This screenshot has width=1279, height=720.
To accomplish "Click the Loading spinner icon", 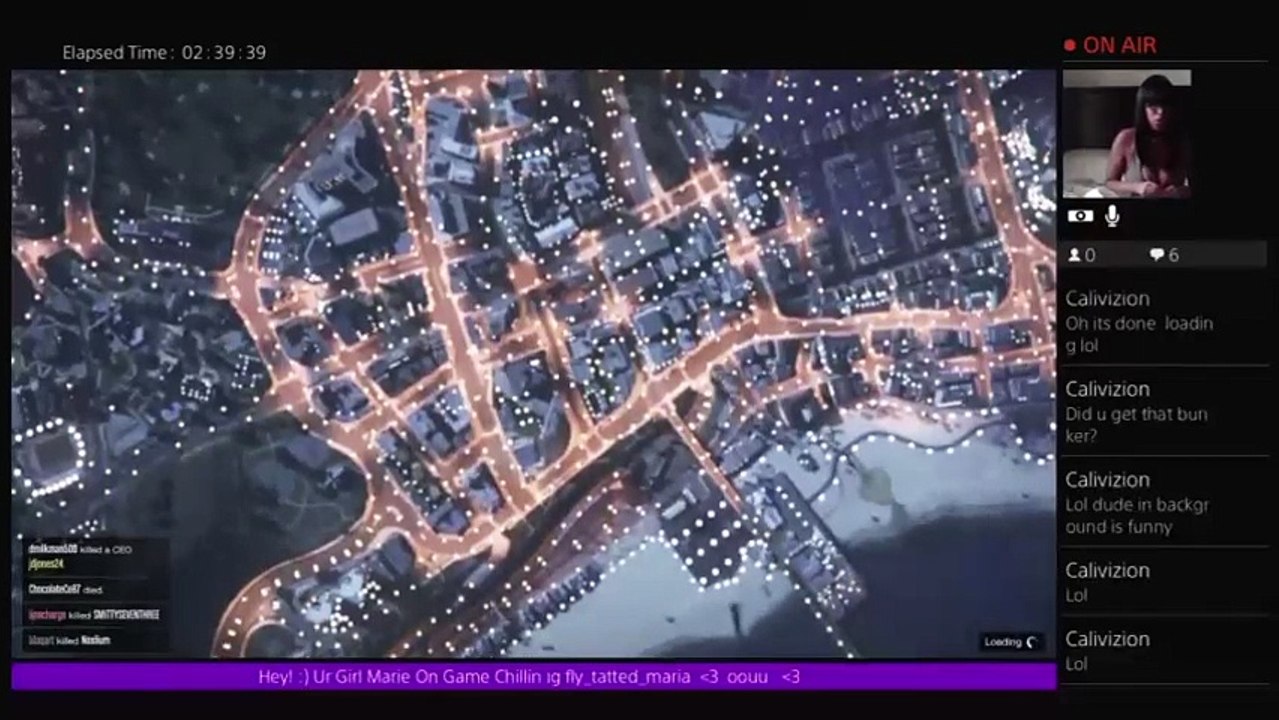I will tap(1031, 642).
